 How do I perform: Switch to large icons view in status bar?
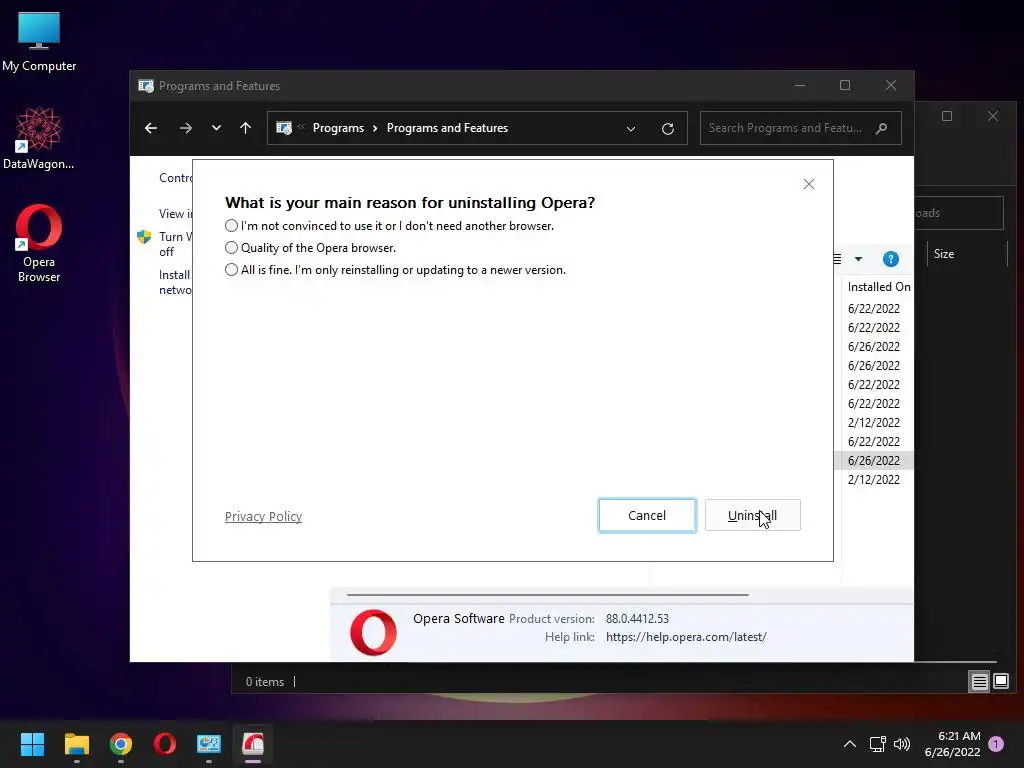tap(1001, 682)
